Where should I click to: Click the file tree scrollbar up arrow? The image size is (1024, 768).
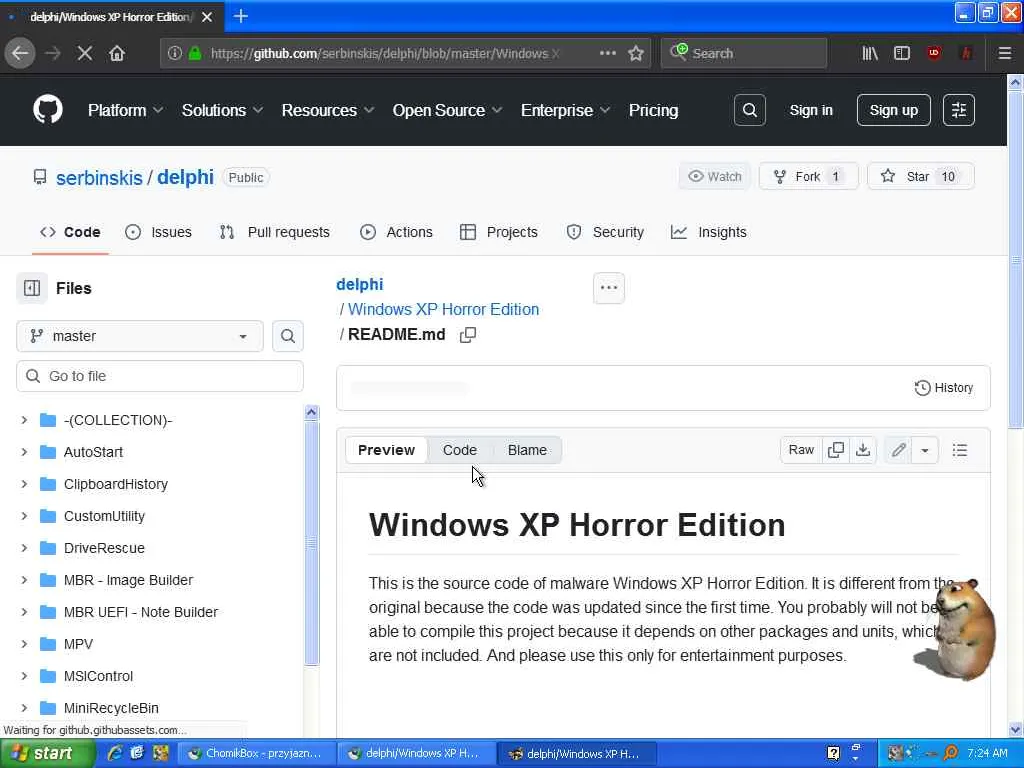(x=312, y=412)
